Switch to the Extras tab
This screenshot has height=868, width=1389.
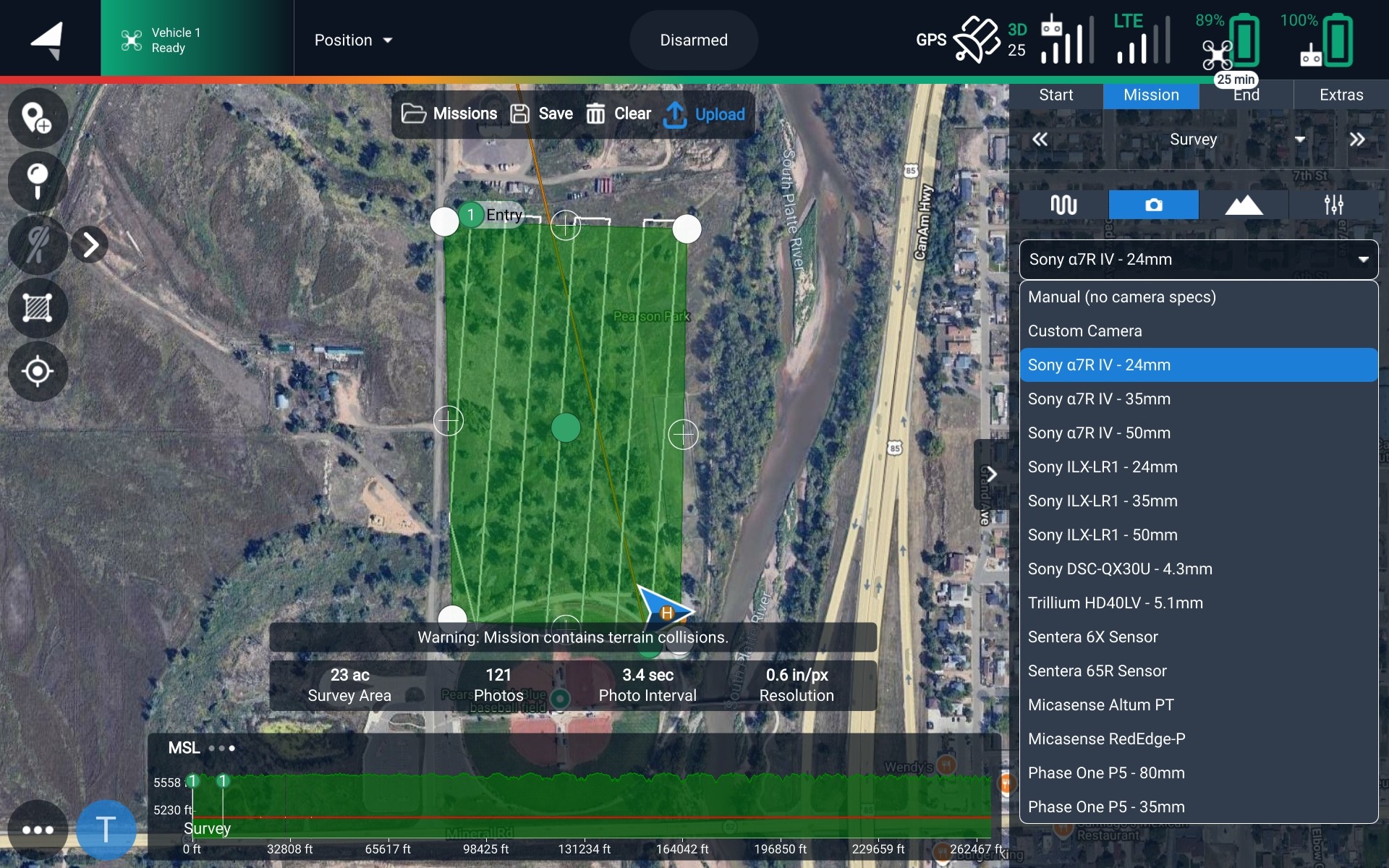click(x=1341, y=95)
